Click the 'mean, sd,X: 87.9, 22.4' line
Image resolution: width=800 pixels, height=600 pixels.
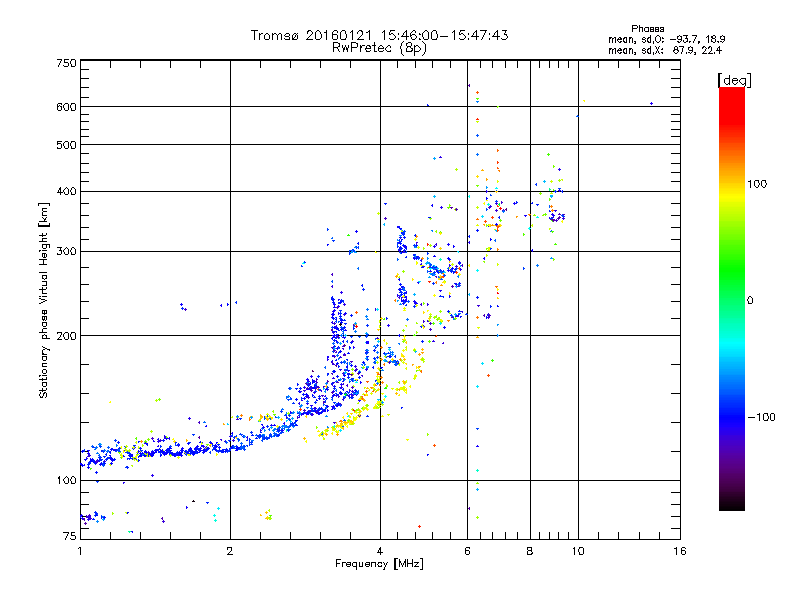click(665, 50)
